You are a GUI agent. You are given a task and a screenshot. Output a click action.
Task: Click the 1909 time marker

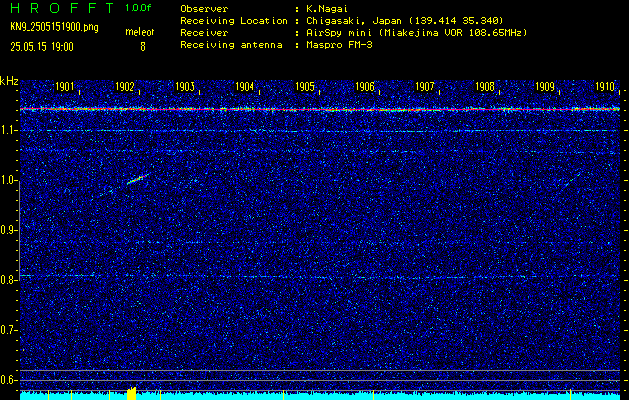(x=545, y=87)
